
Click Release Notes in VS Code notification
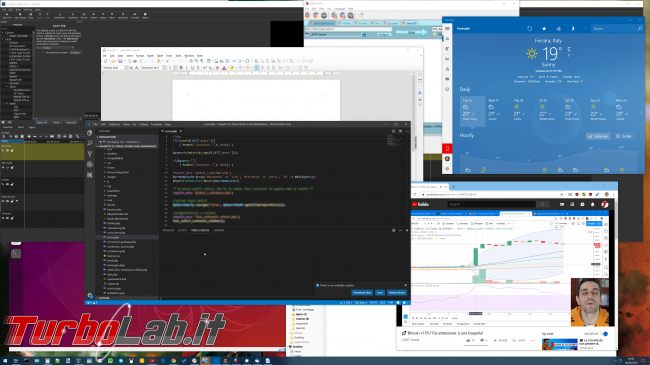pos(397,292)
